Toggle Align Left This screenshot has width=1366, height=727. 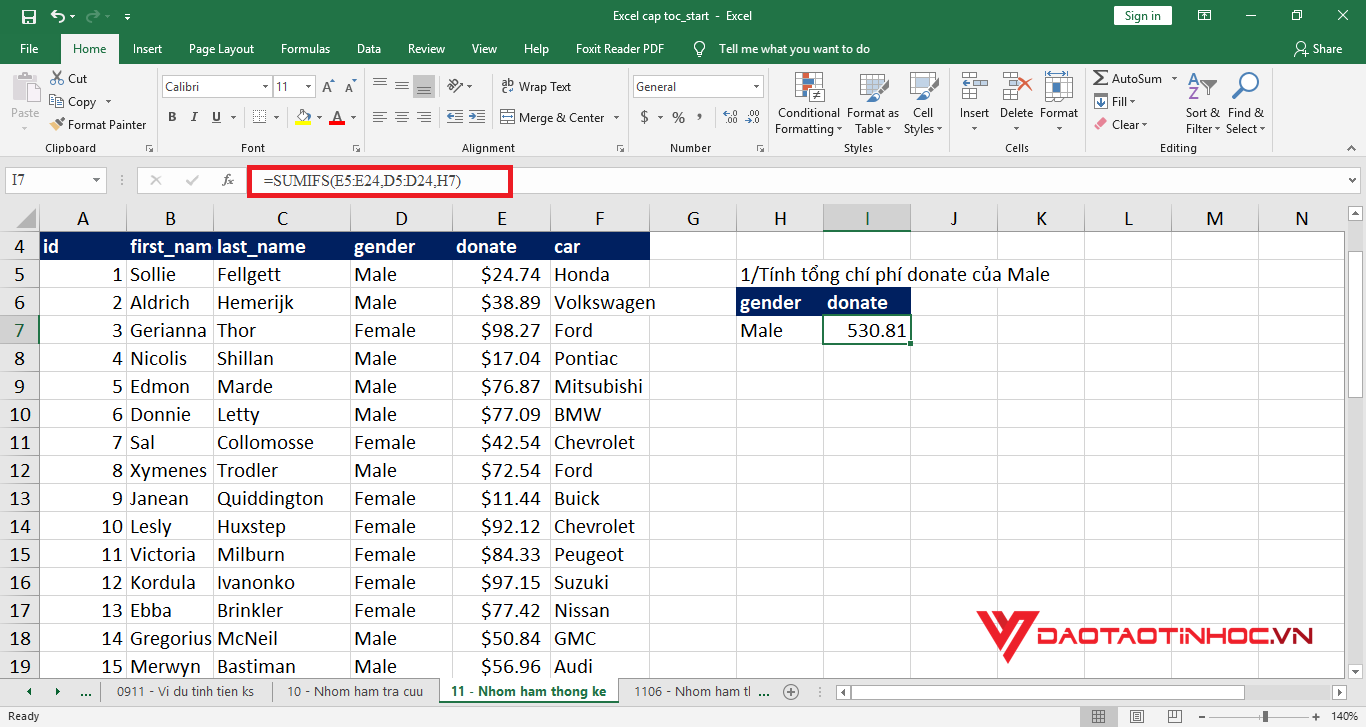point(380,117)
